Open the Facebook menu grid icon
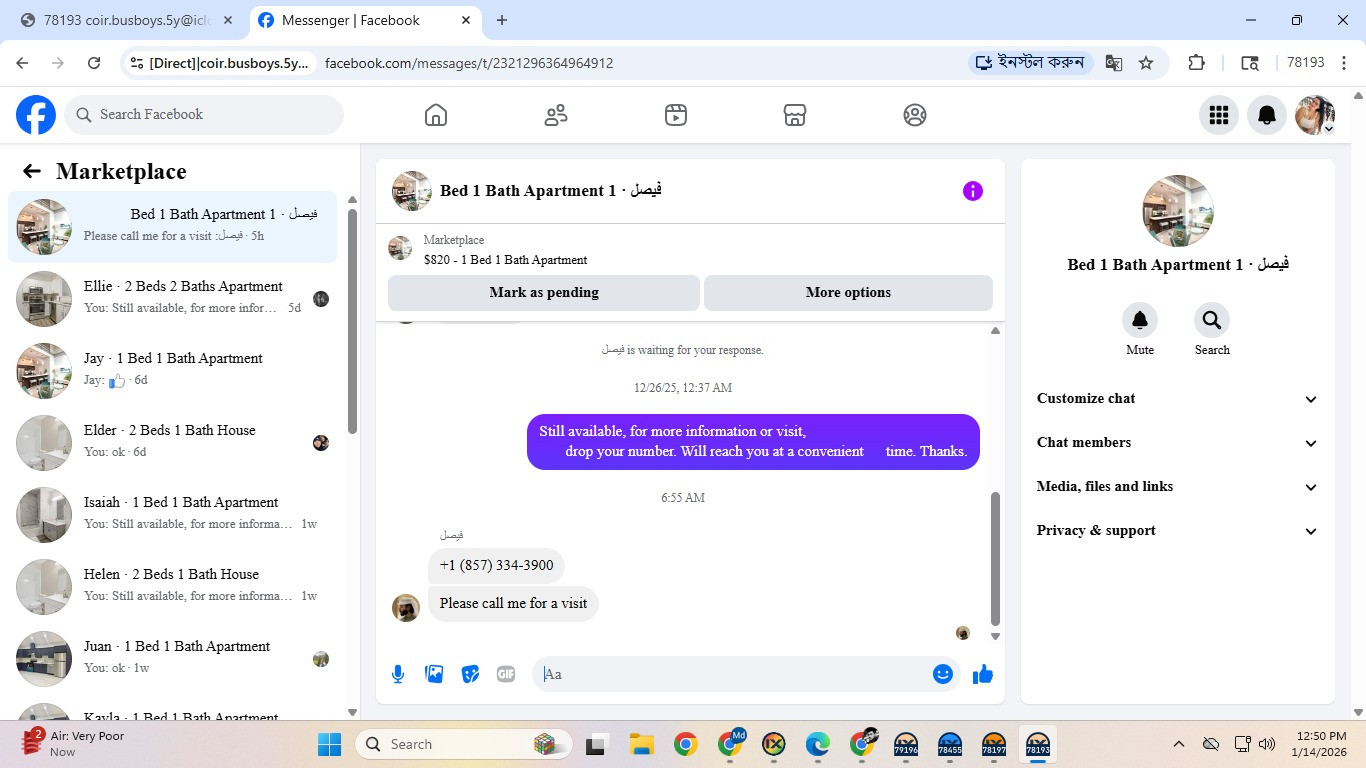This screenshot has width=1366, height=768. click(x=1219, y=115)
